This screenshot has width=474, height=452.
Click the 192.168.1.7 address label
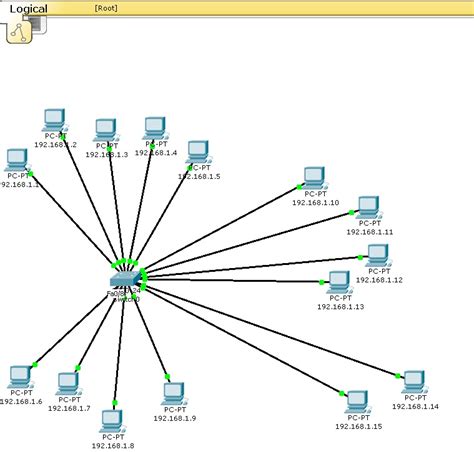(x=69, y=408)
